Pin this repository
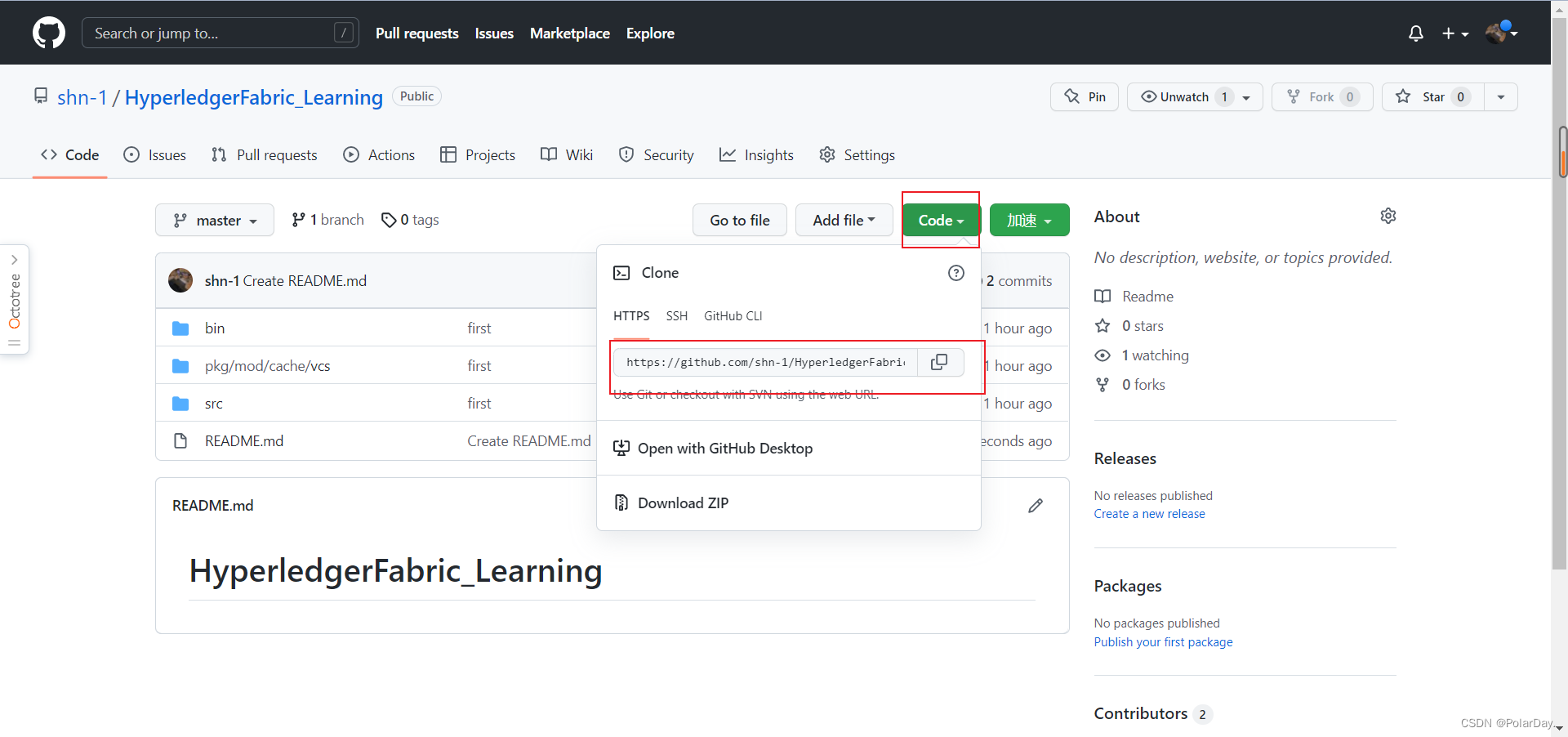This screenshot has width=1568, height=737. 1085,96
